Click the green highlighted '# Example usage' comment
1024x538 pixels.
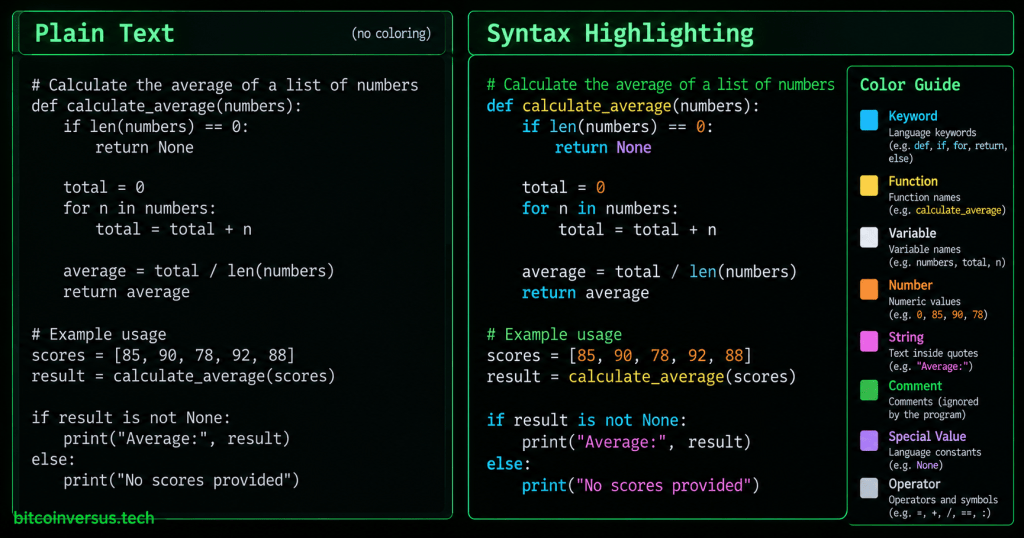(x=554, y=335)
